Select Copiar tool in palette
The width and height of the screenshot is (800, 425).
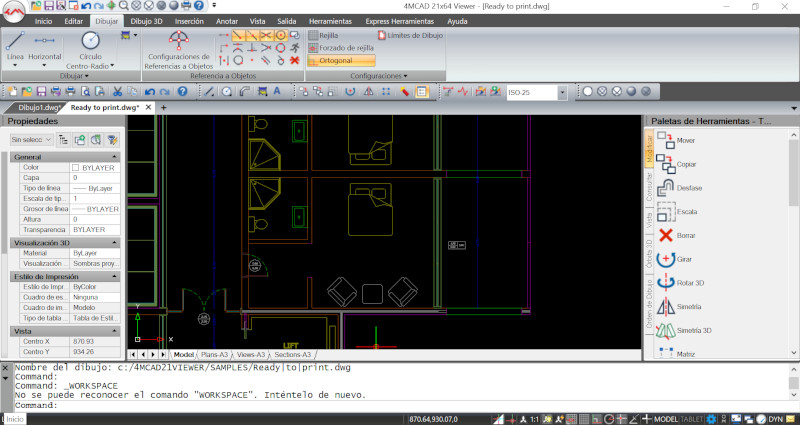[x=676, y=164]
